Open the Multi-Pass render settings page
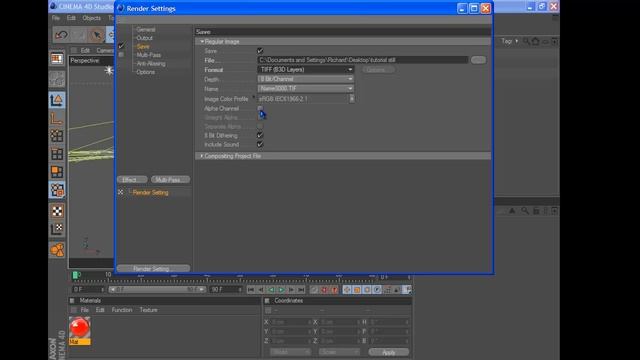This screenshot has height=360, width=640. click(149, 55)
